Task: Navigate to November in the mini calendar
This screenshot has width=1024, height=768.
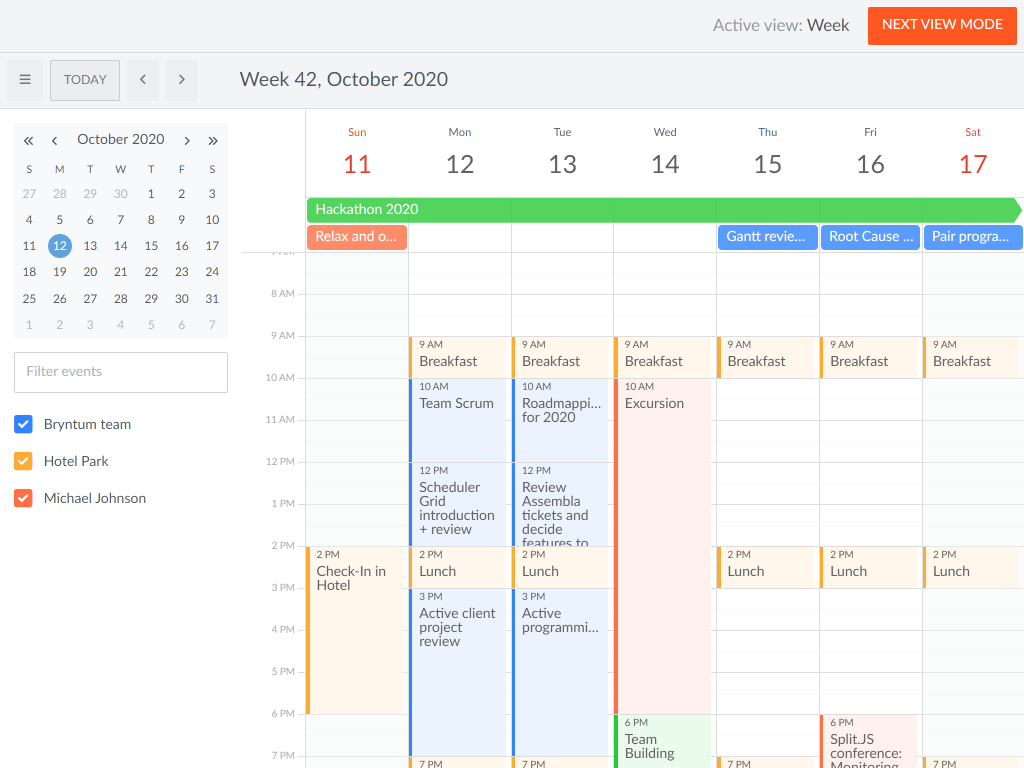Action: pyautogui.click(x=187, y=140)
